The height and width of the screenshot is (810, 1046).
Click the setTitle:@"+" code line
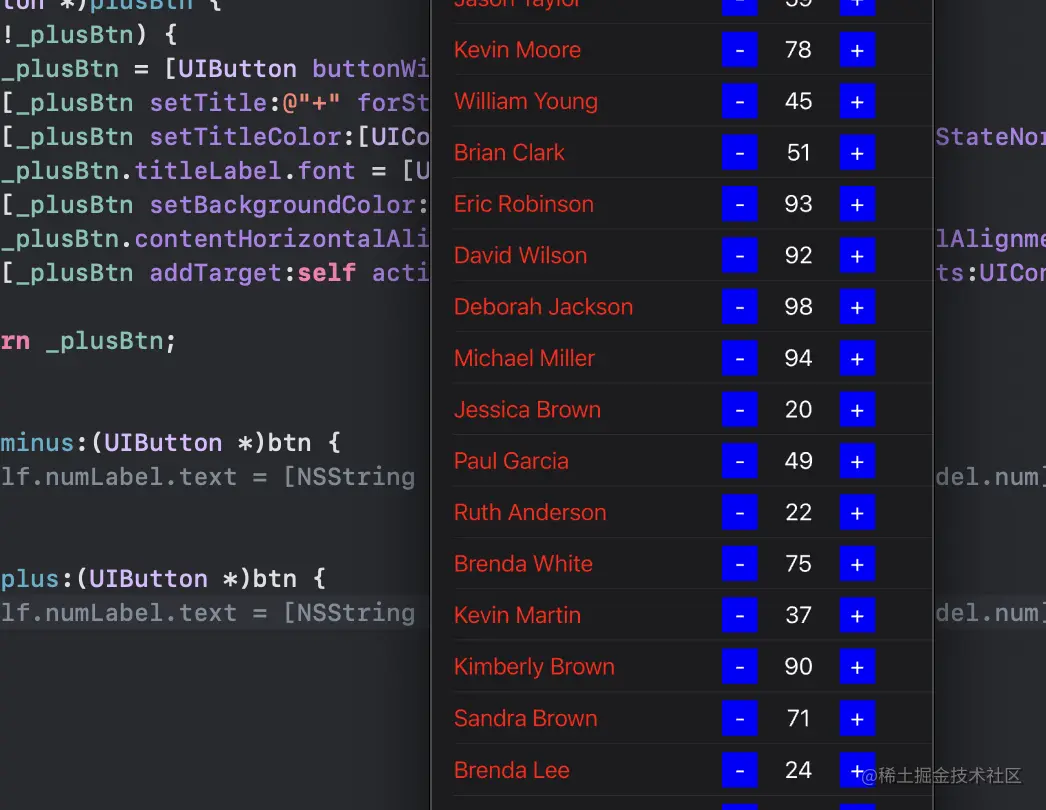pos(215,103)
